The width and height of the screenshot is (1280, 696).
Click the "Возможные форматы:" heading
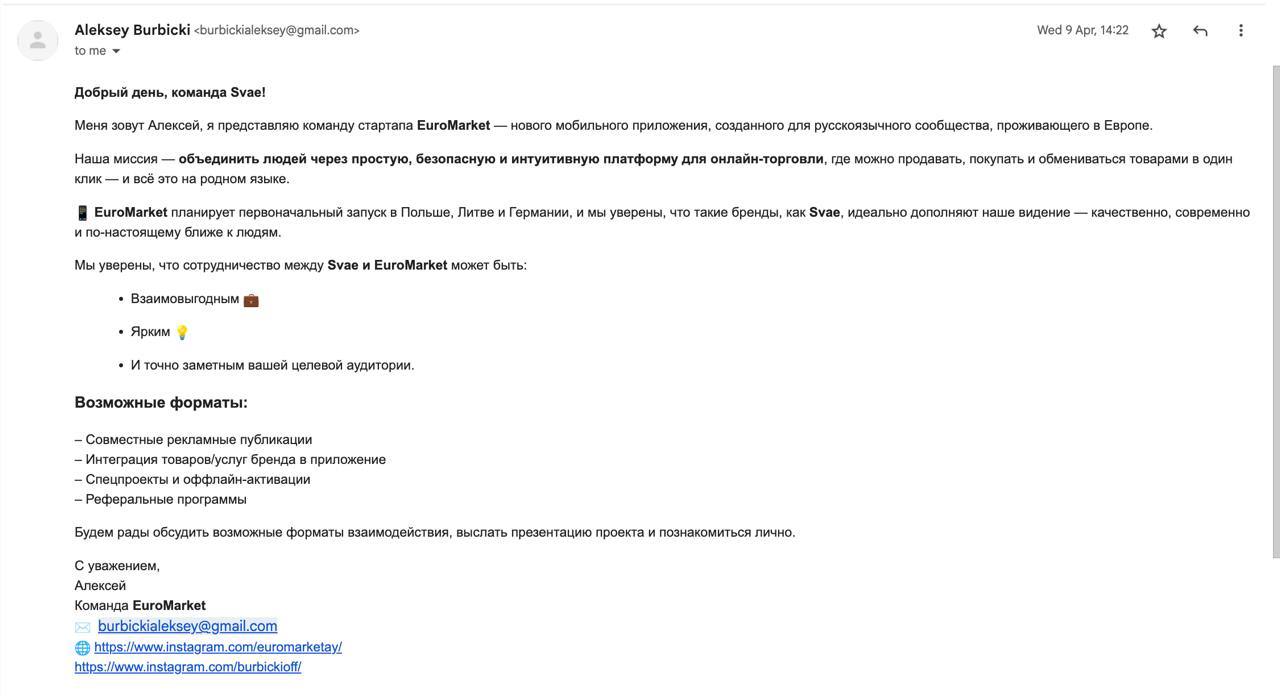pyautogui.click(x=161, y=403)
